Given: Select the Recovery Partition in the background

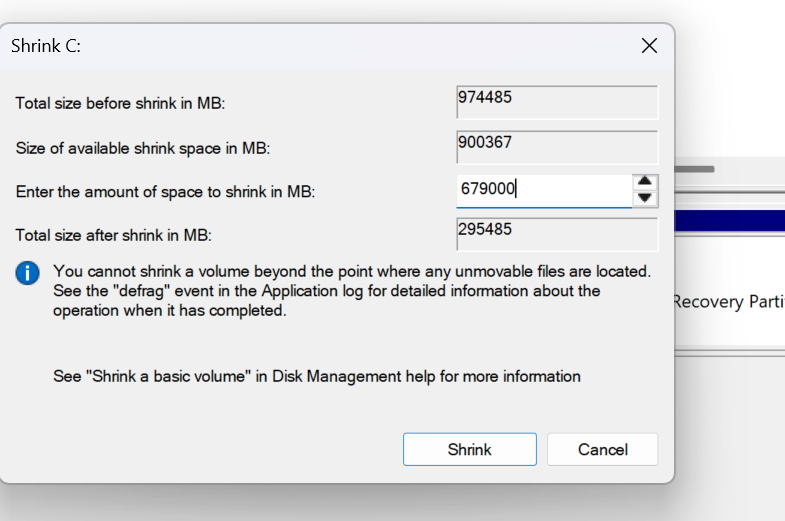Looking at the screenshot, I should [x=728, y=301].
